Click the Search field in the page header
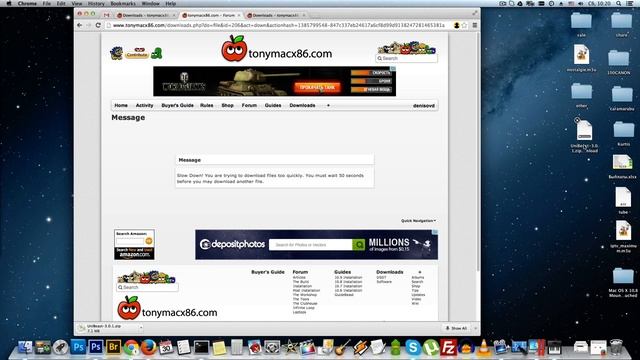The height and width of the screenshot is (360, 640). (x=407, y=58)
